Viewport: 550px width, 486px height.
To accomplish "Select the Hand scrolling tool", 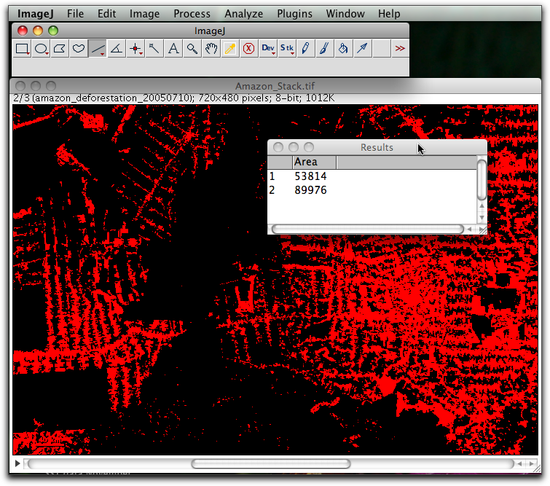I will [211, 48].
